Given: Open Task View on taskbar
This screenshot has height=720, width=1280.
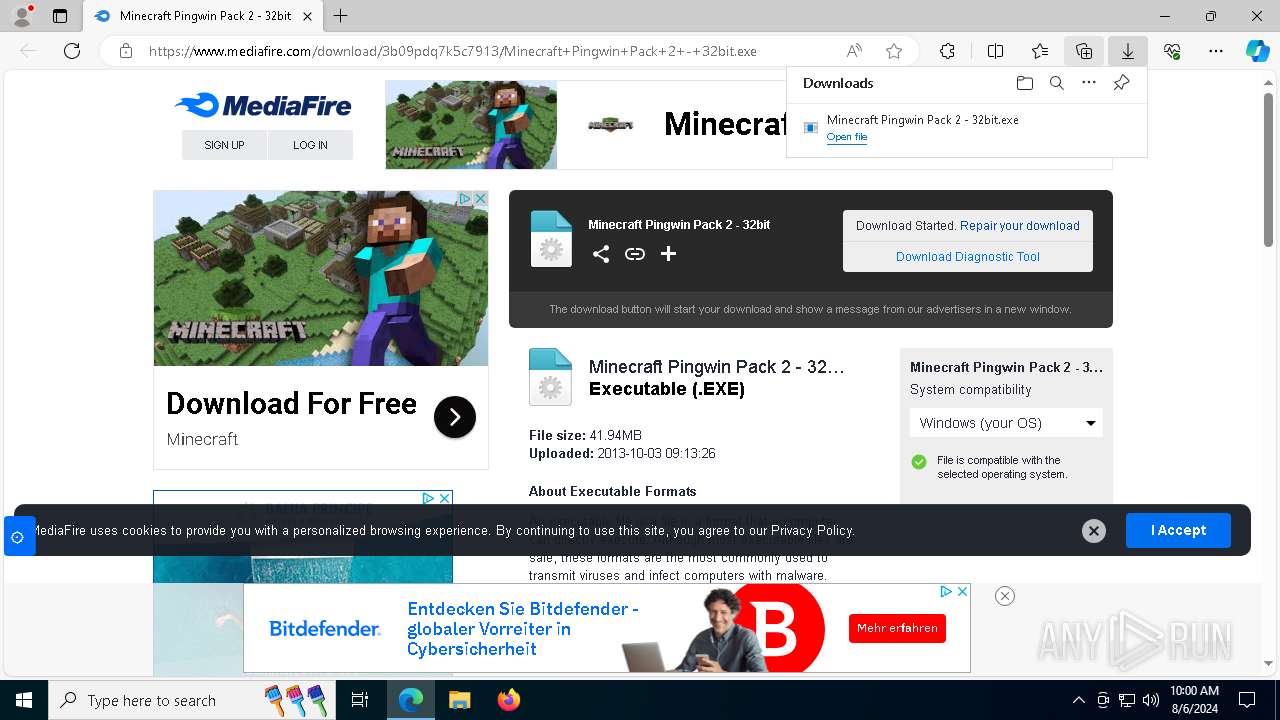Looking at the screenshot, I should pos(360,700).
